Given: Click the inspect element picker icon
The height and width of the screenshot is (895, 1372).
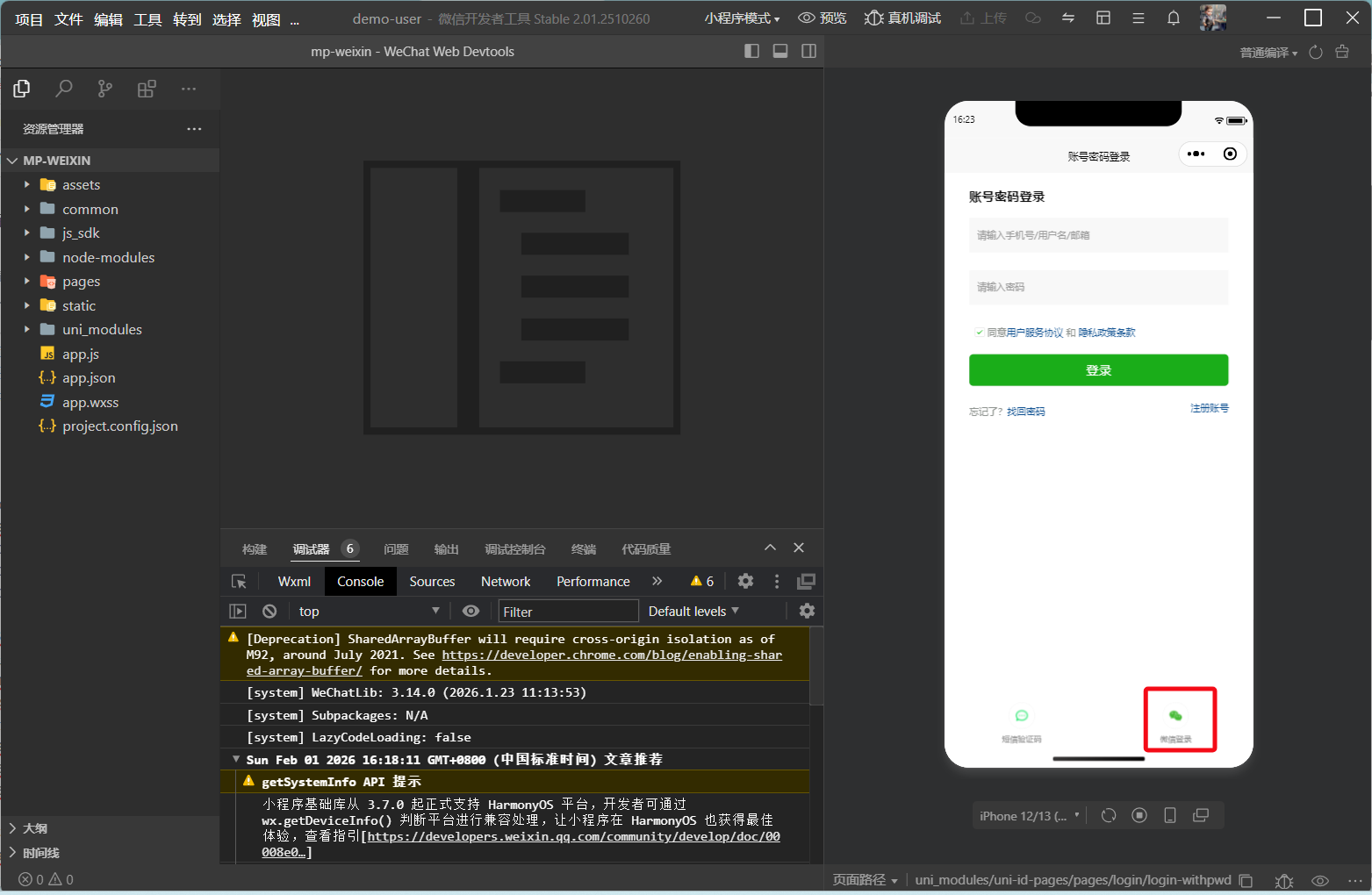Looking at the screenshot, I should [x=239, y=582].
